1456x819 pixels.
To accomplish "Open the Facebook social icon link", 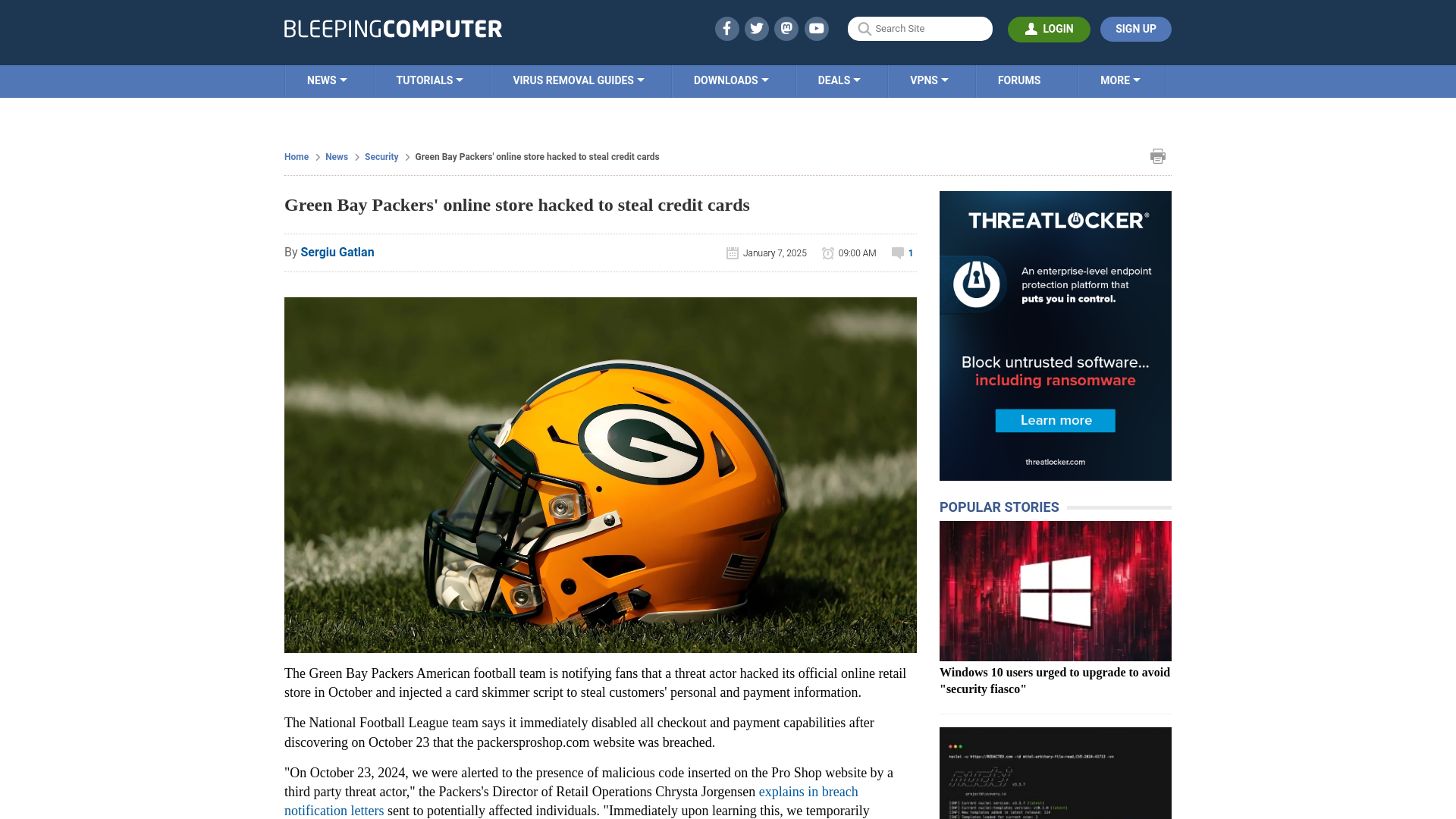I will click(726, 28).
